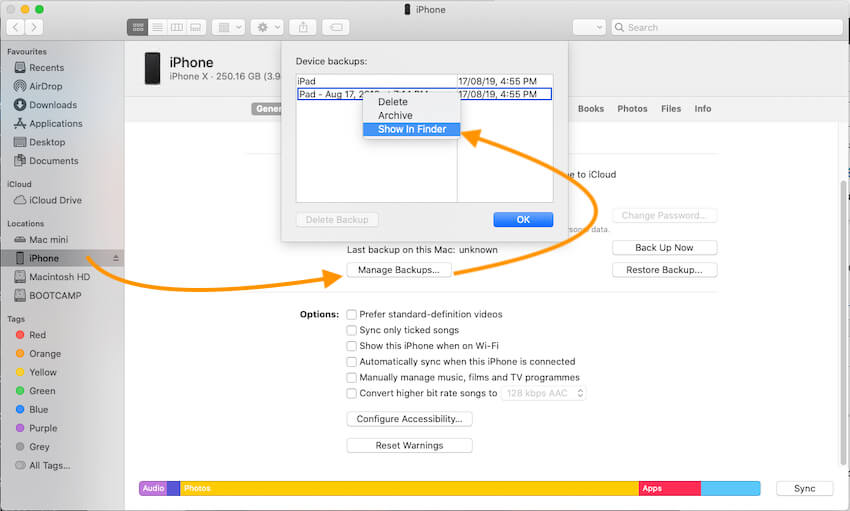Viewport: 850px width, 511px height.
Task: Enable Show this iPhone when on Wi-Fi
Action: click(x=351, y=346)
